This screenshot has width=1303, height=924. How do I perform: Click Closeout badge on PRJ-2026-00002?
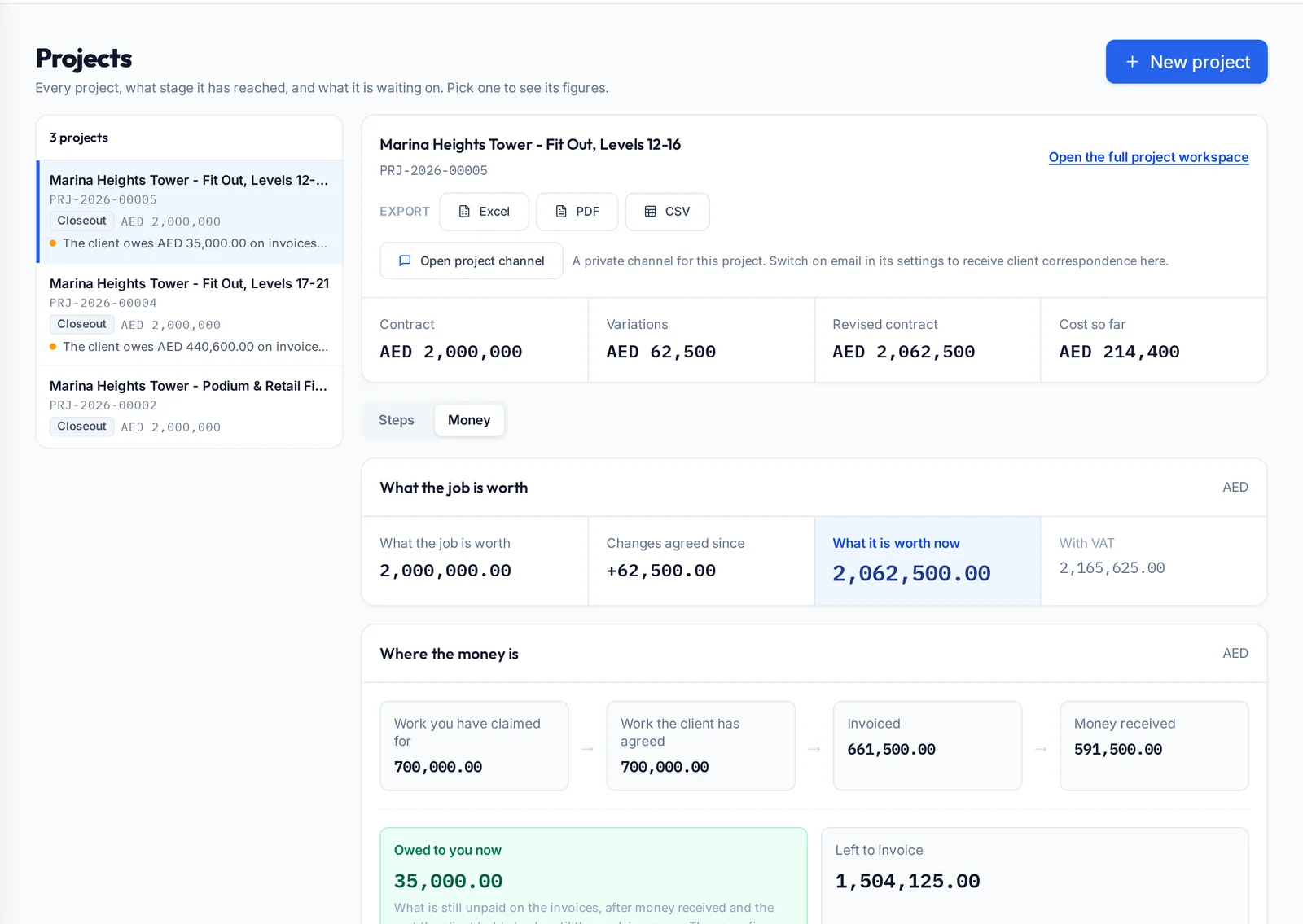pos(81,427)
